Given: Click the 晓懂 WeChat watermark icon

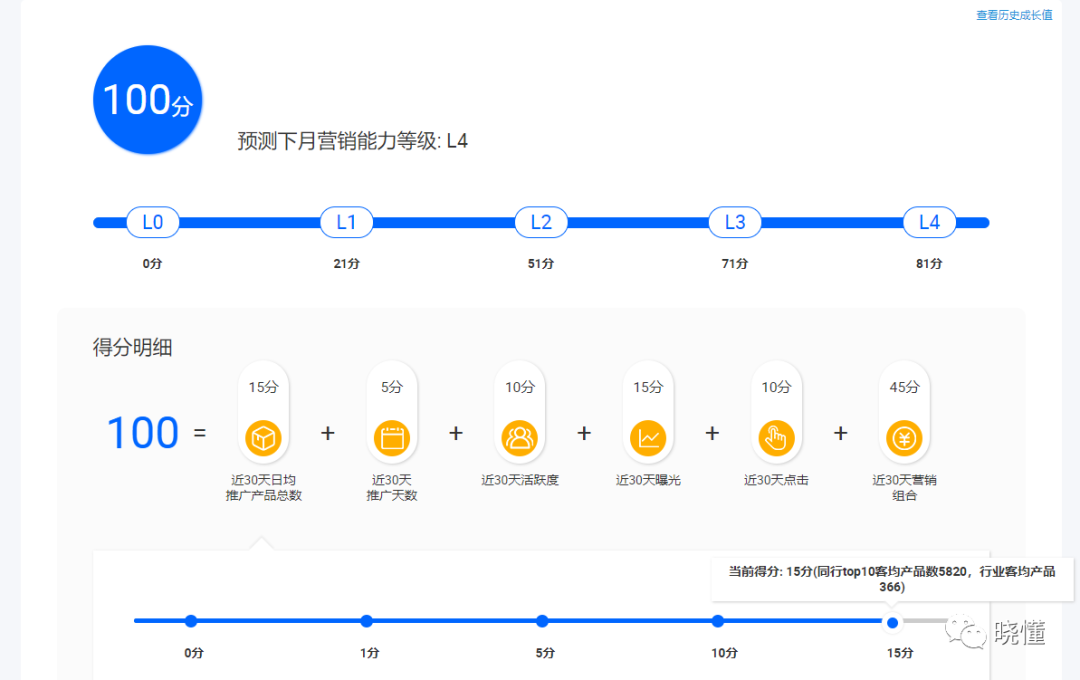Looking at the screenshot, I should (x=966, y=630).
